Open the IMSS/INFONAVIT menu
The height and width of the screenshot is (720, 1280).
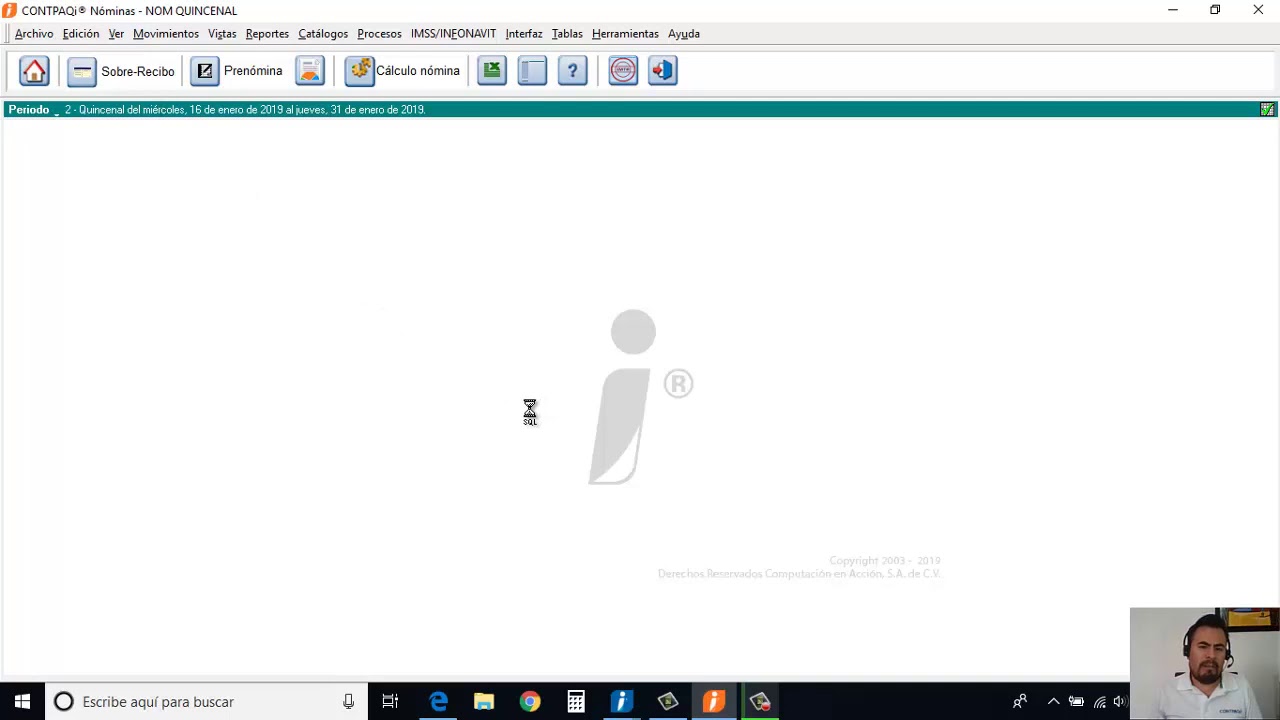pyautogui.click(x=453, y=33)
